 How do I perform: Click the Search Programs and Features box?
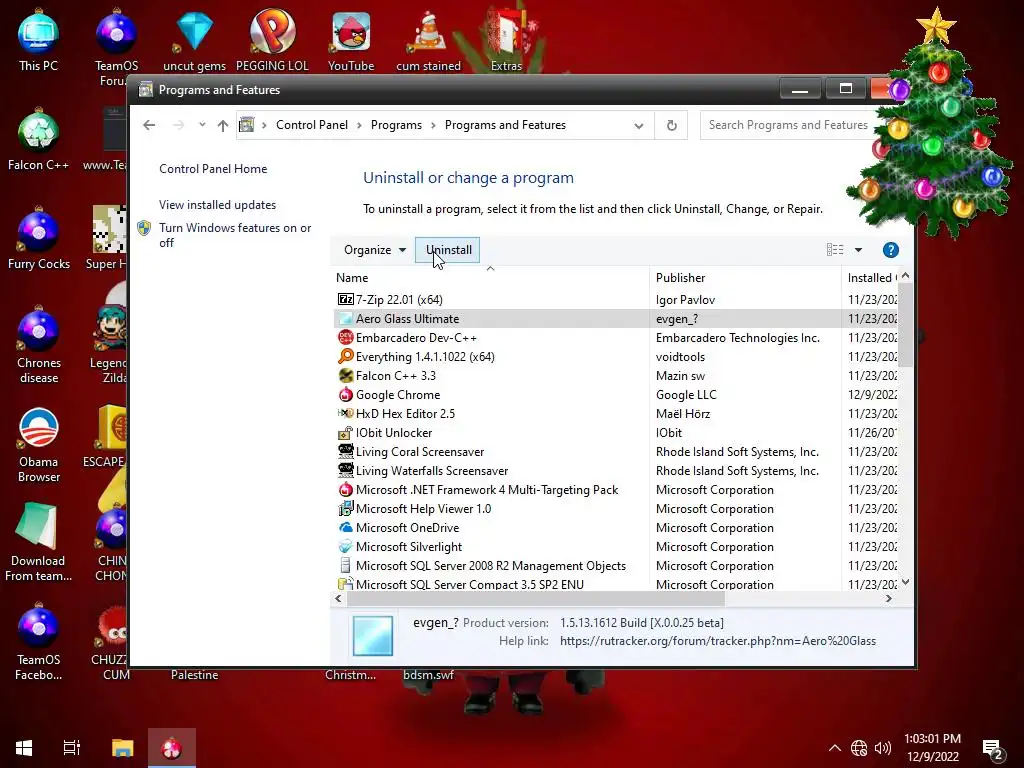click(787, 125)
